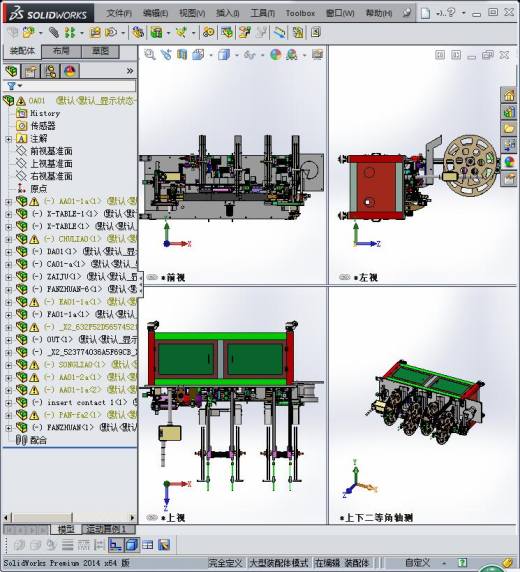
Task: Expand the manager tabs chevron »
Action: [130, 71]
